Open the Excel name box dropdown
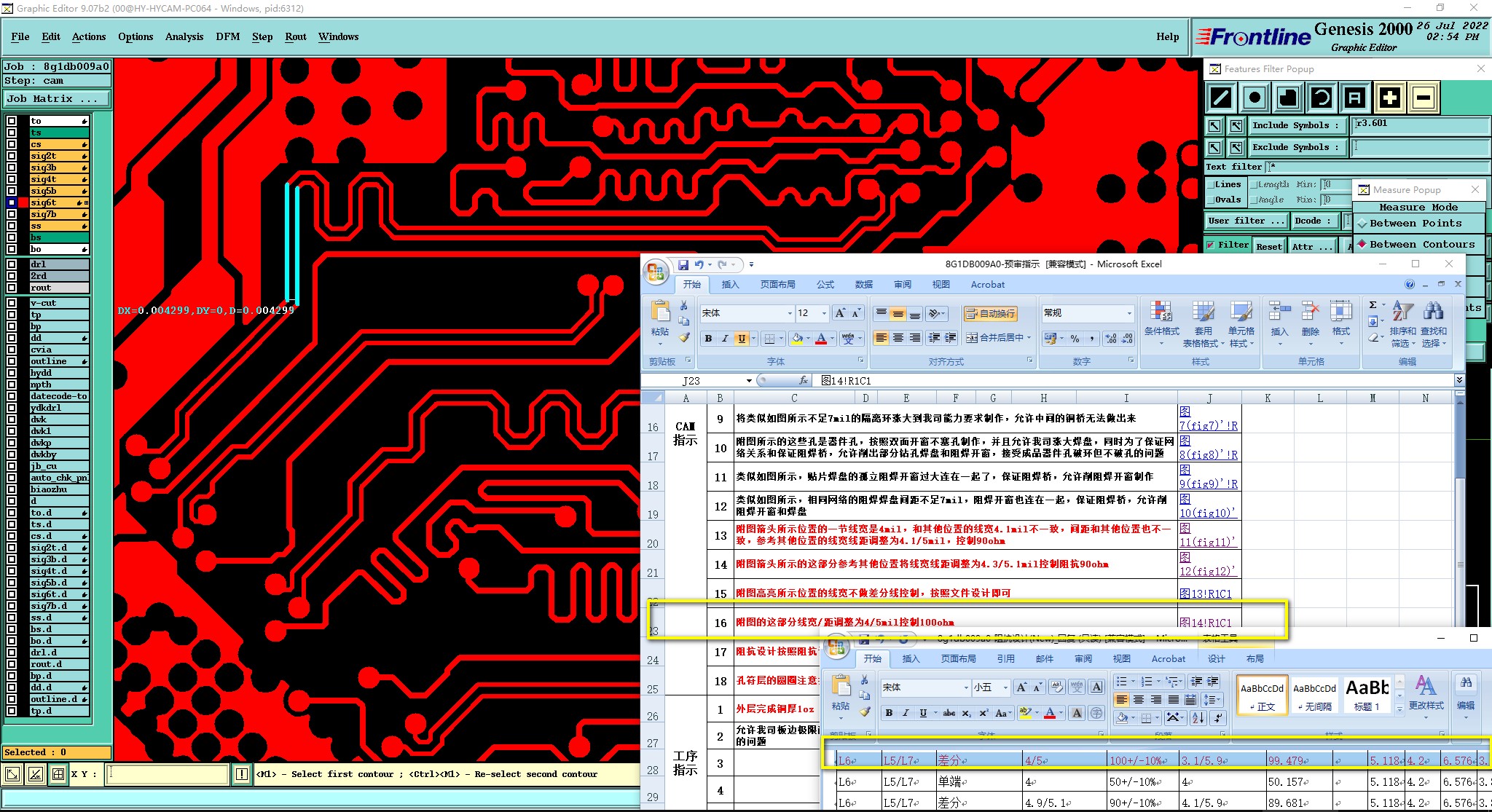The width and height of the screenshot is (1492, 812). tap(749, 381)
